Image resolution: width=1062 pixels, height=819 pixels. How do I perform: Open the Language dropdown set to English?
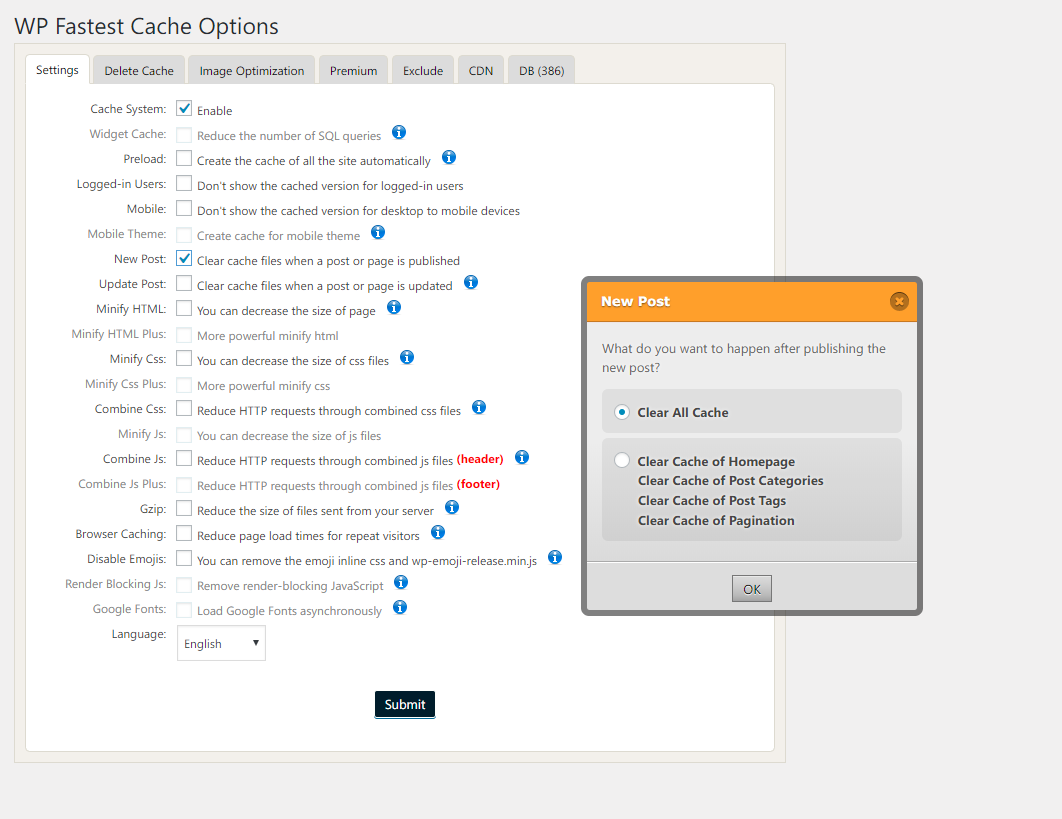click(221, 643)
